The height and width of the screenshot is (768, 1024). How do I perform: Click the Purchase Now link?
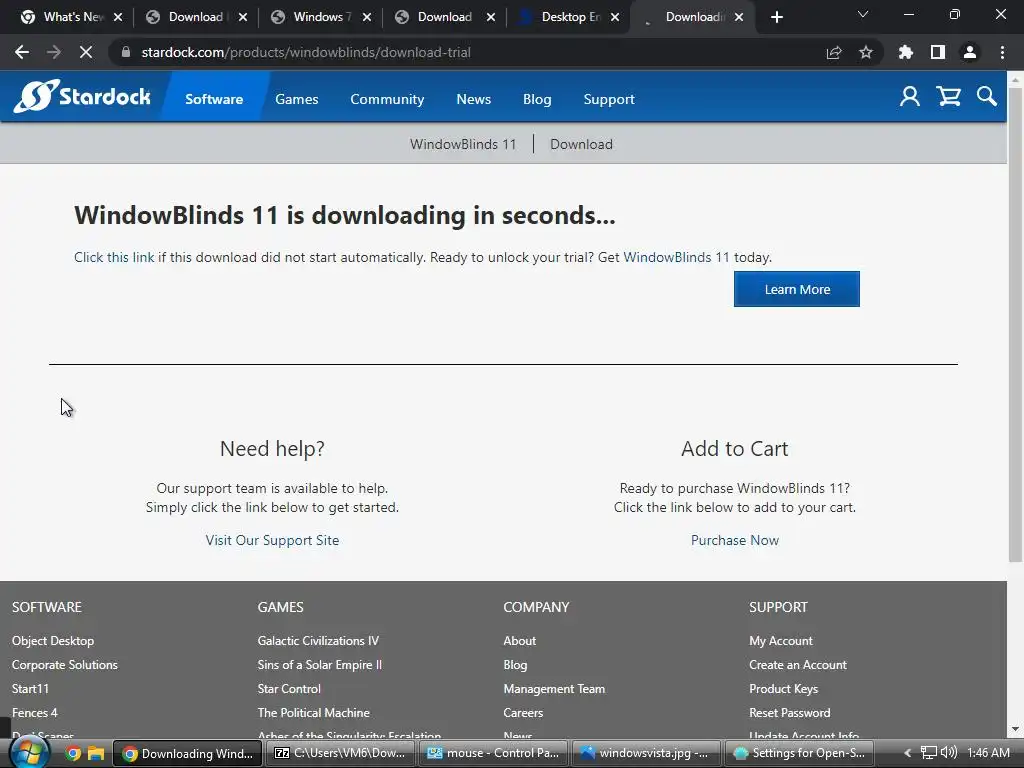coord(735,540)
